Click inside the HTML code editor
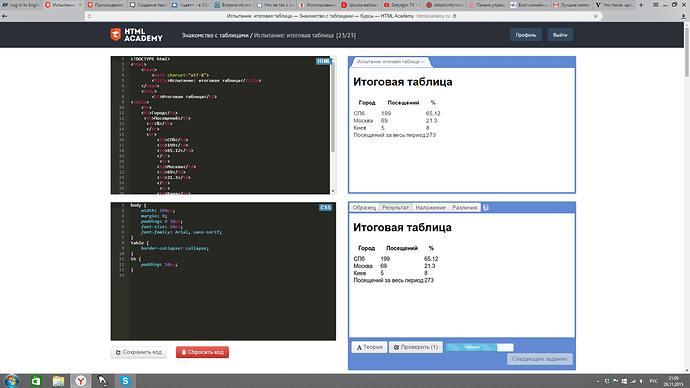 click(220, 125)
